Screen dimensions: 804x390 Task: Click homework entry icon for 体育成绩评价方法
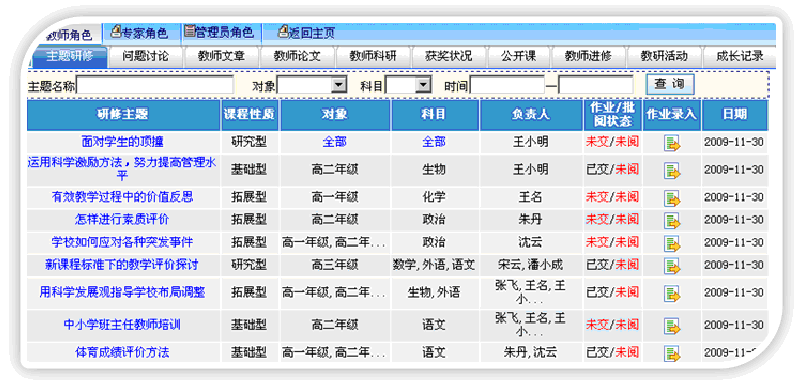[672, 353]
